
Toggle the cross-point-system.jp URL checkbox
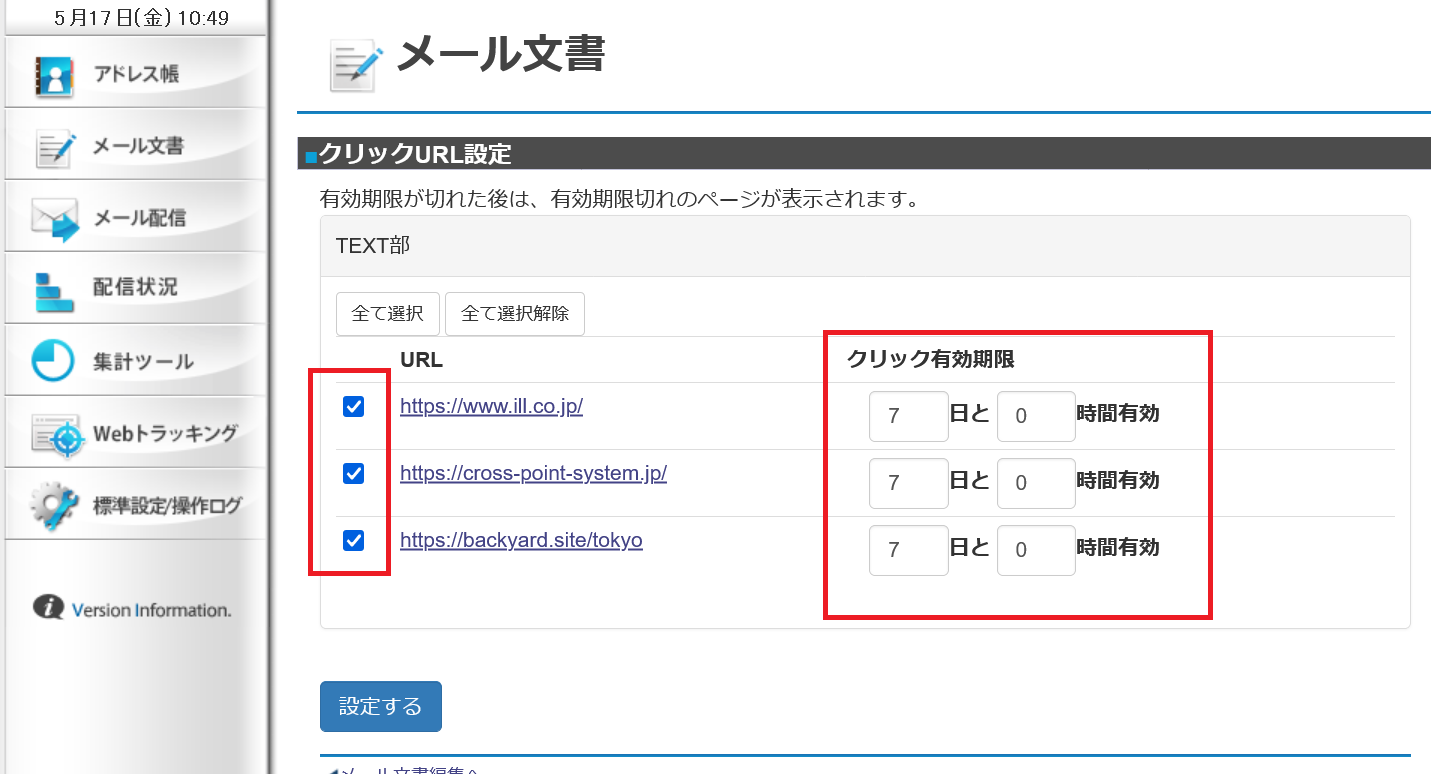point(352,474)
